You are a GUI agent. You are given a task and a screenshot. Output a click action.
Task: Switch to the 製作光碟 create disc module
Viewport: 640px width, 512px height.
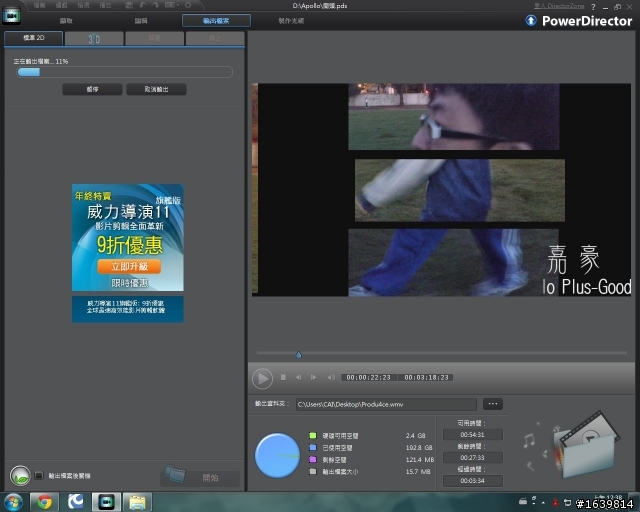pos(291,21)
